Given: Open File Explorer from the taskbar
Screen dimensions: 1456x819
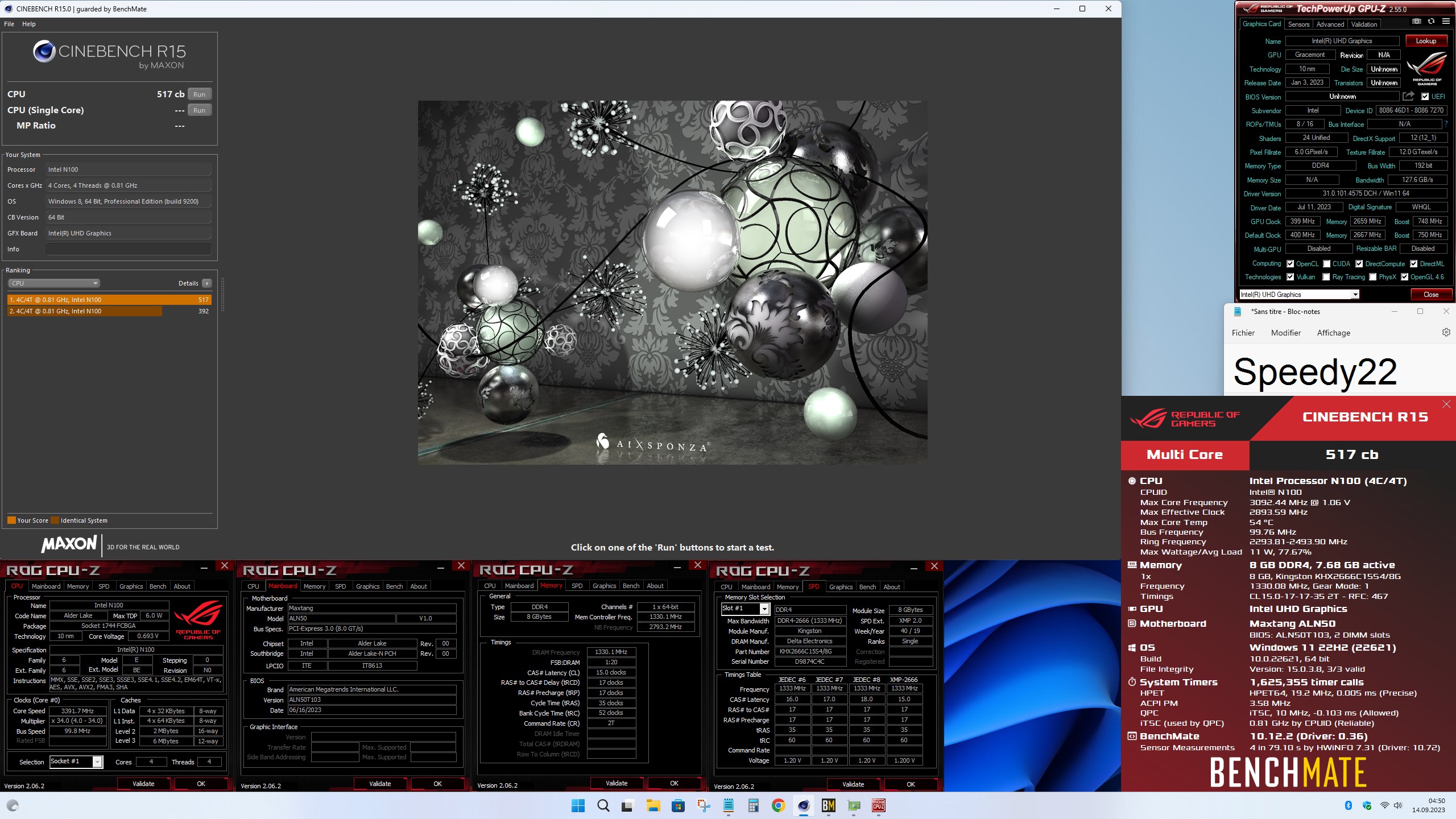Looking at the screenshot, I should (652, 805).
